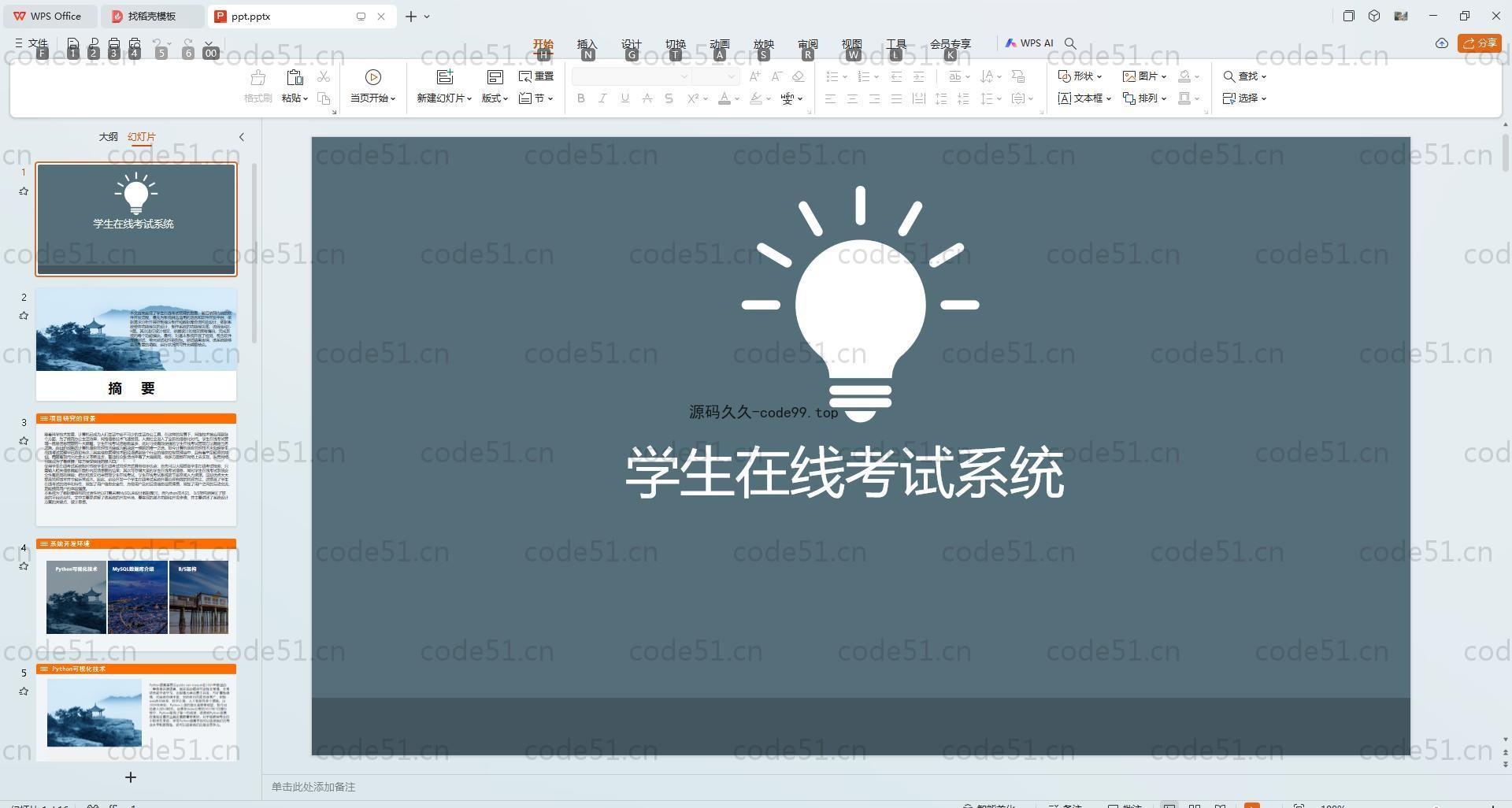Toggle italic formatting
1512x808 pixels.
coord(602,98)
